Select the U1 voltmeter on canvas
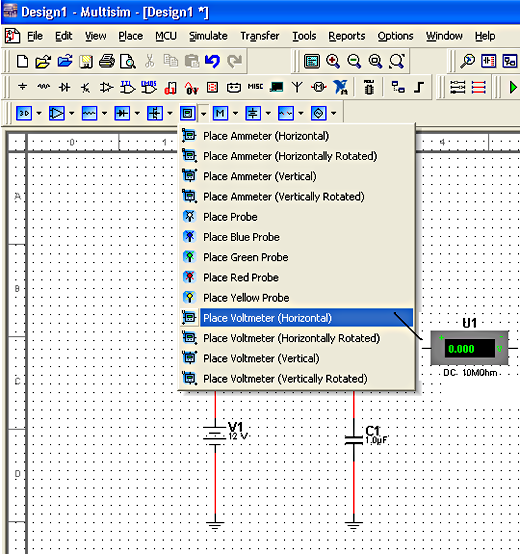 [469, 348]
